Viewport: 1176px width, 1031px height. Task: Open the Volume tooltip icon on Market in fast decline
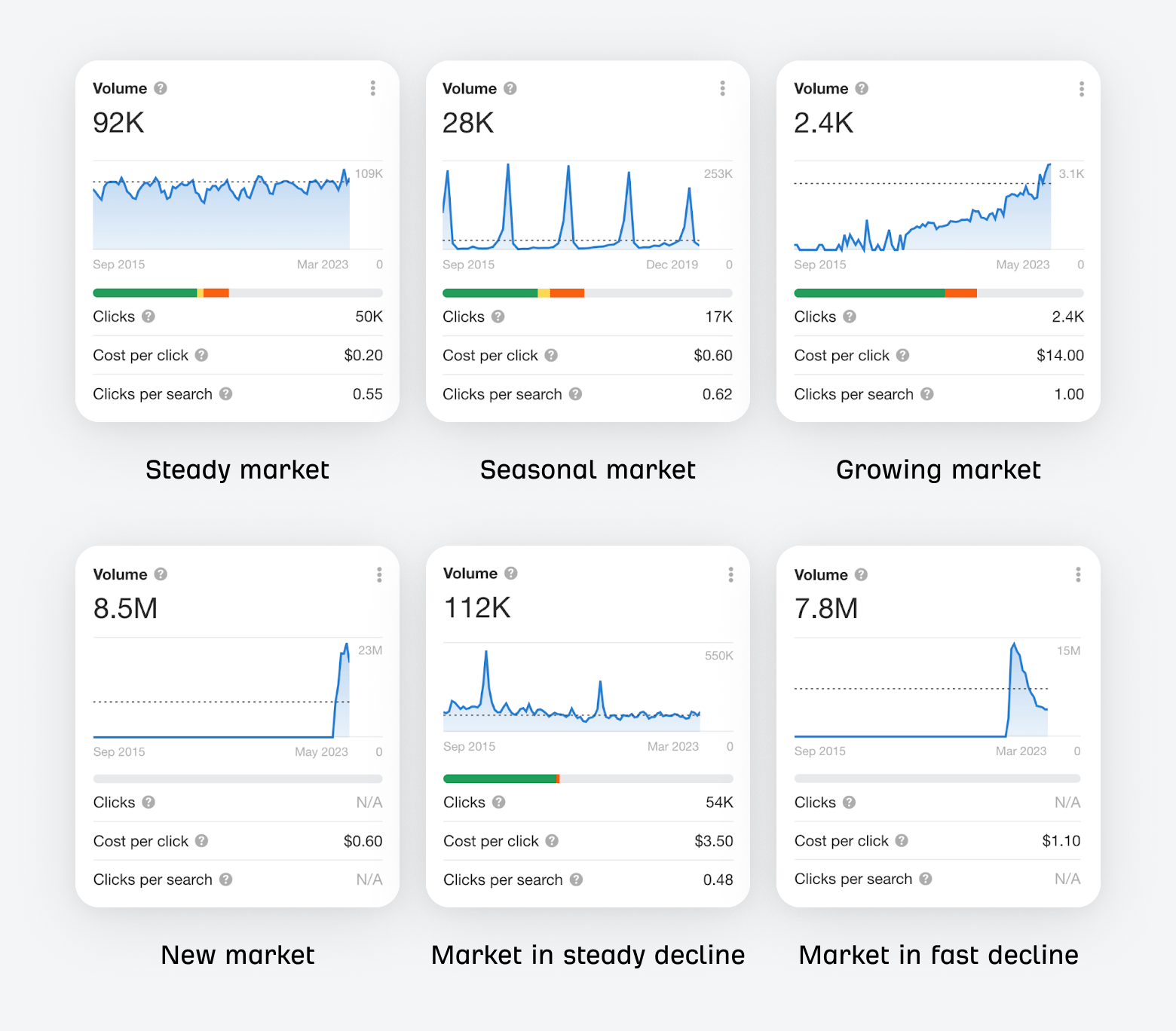tap(862, 574)
